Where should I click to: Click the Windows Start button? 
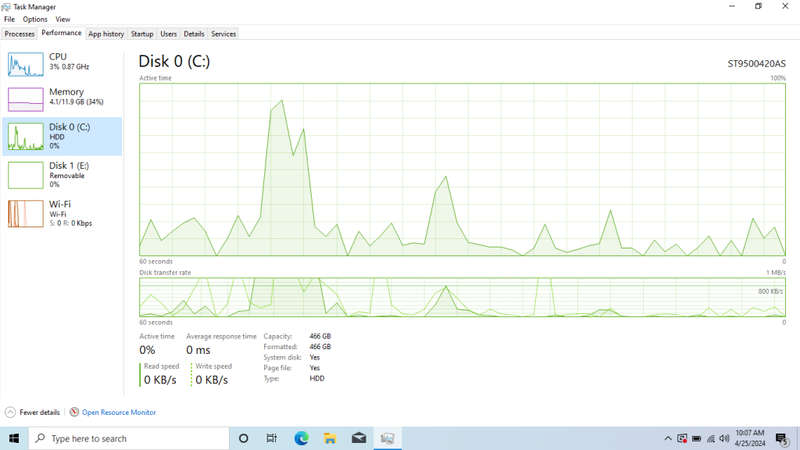(14, 438)
